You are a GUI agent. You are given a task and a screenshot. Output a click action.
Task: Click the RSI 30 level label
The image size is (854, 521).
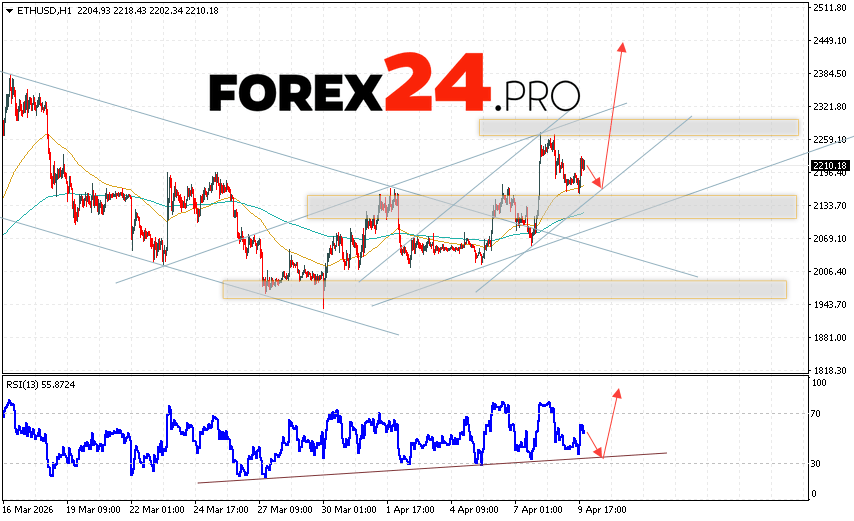818,463
